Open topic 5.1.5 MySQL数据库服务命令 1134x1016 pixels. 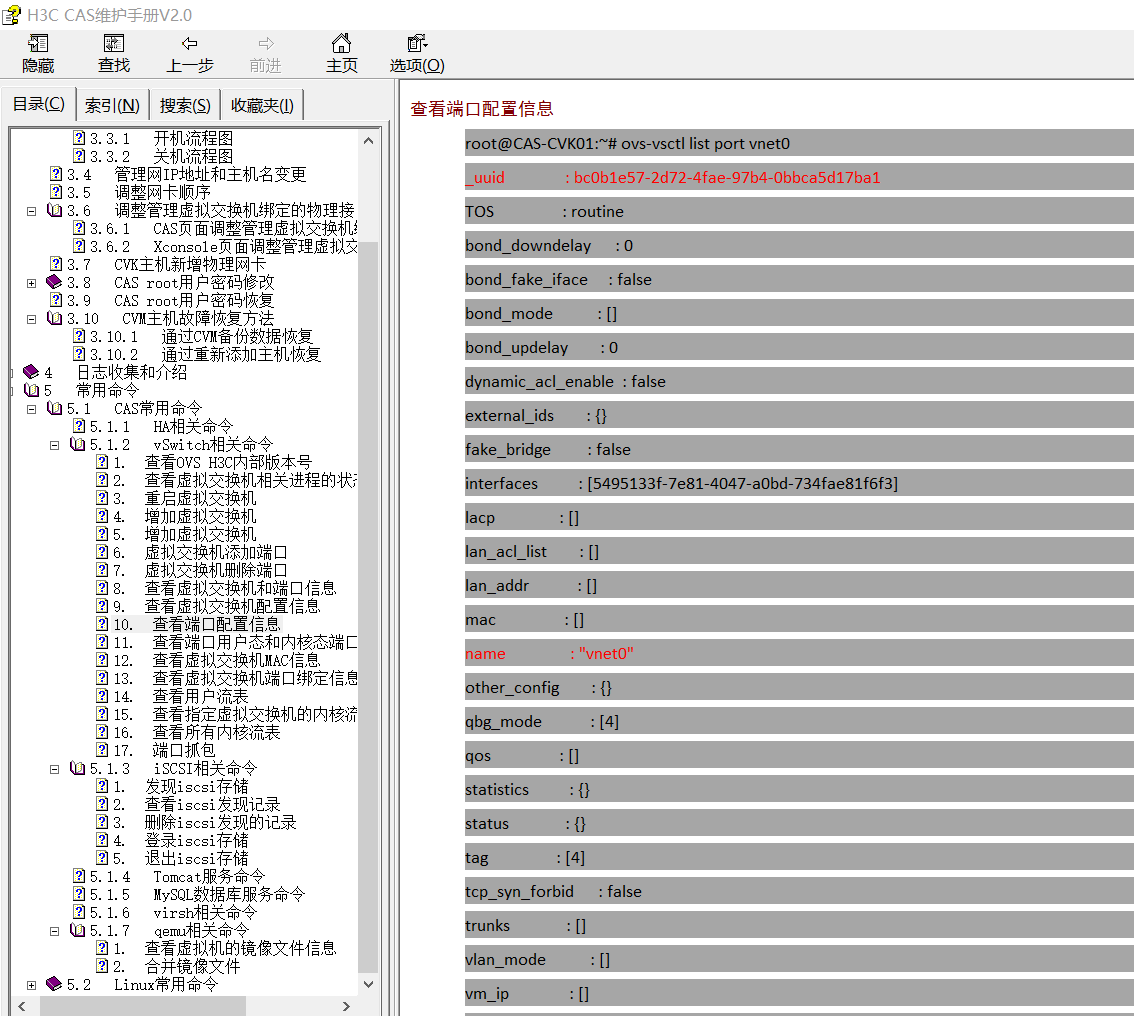197,895
